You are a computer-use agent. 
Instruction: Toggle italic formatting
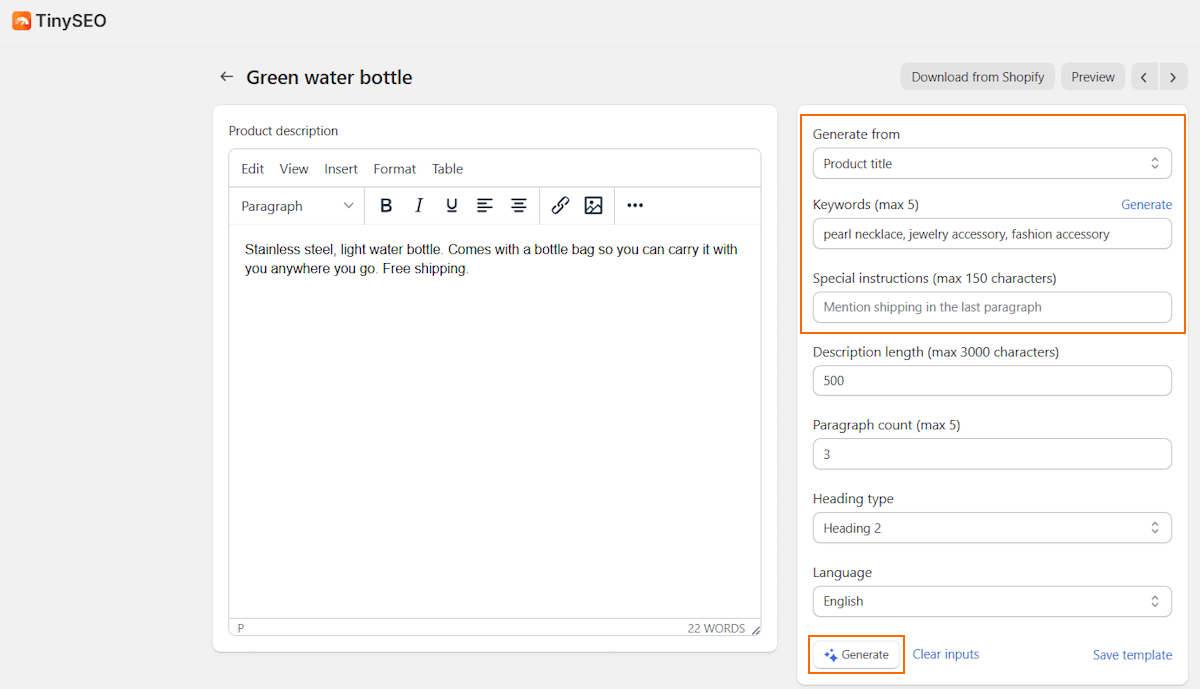coord(419,205)
